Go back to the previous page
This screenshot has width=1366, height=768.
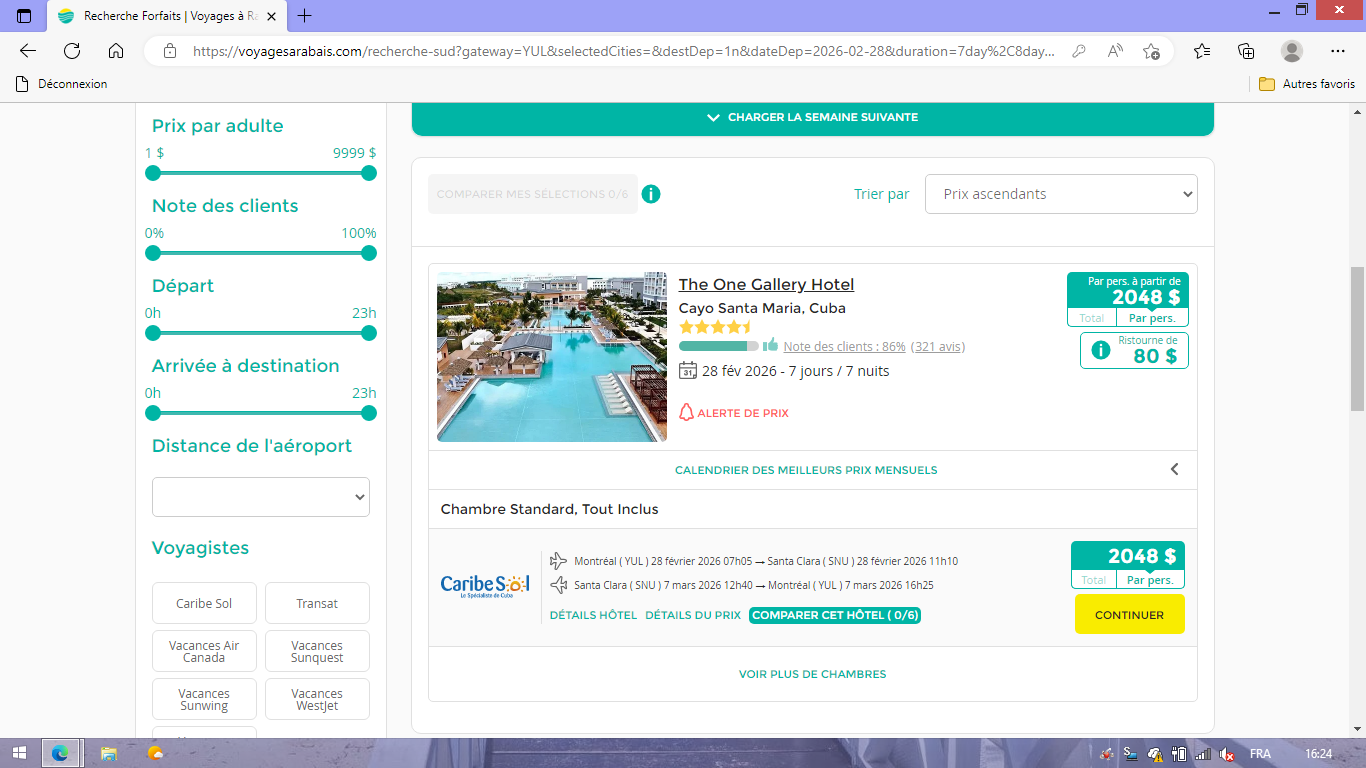[x=28, y=51]
